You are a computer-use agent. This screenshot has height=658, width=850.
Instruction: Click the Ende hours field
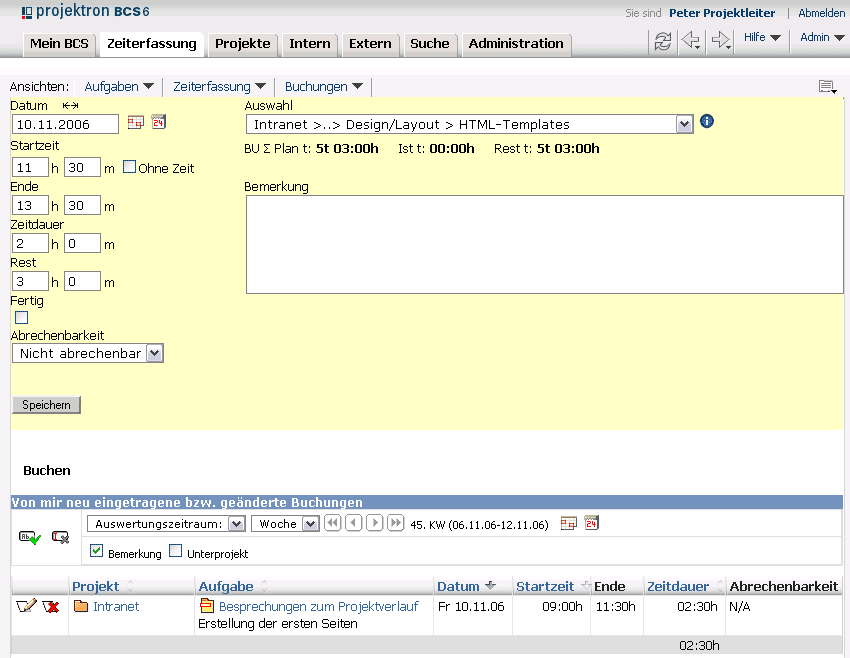tap(30, 205)
